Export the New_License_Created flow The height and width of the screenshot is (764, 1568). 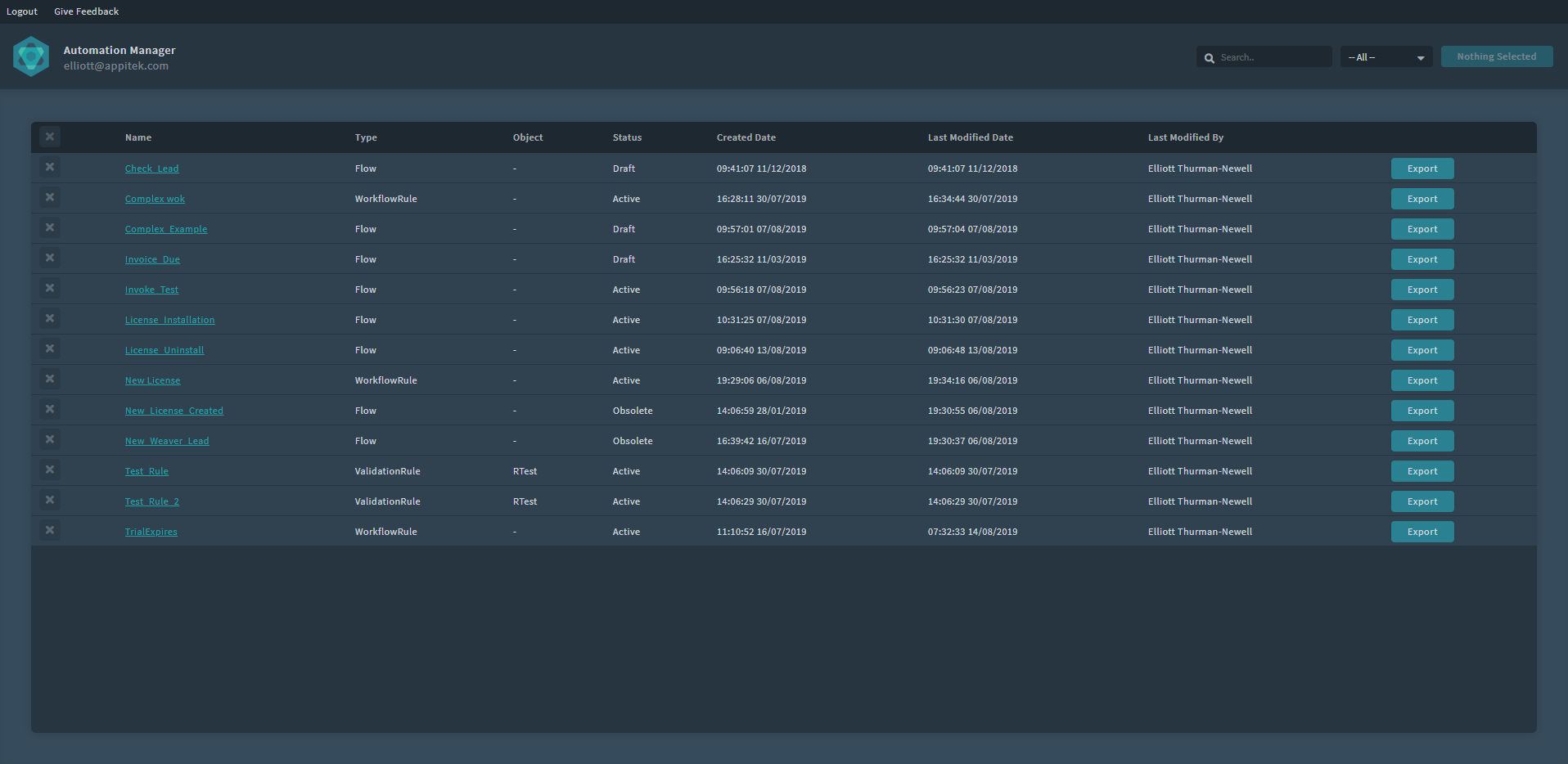(1422, 411)
